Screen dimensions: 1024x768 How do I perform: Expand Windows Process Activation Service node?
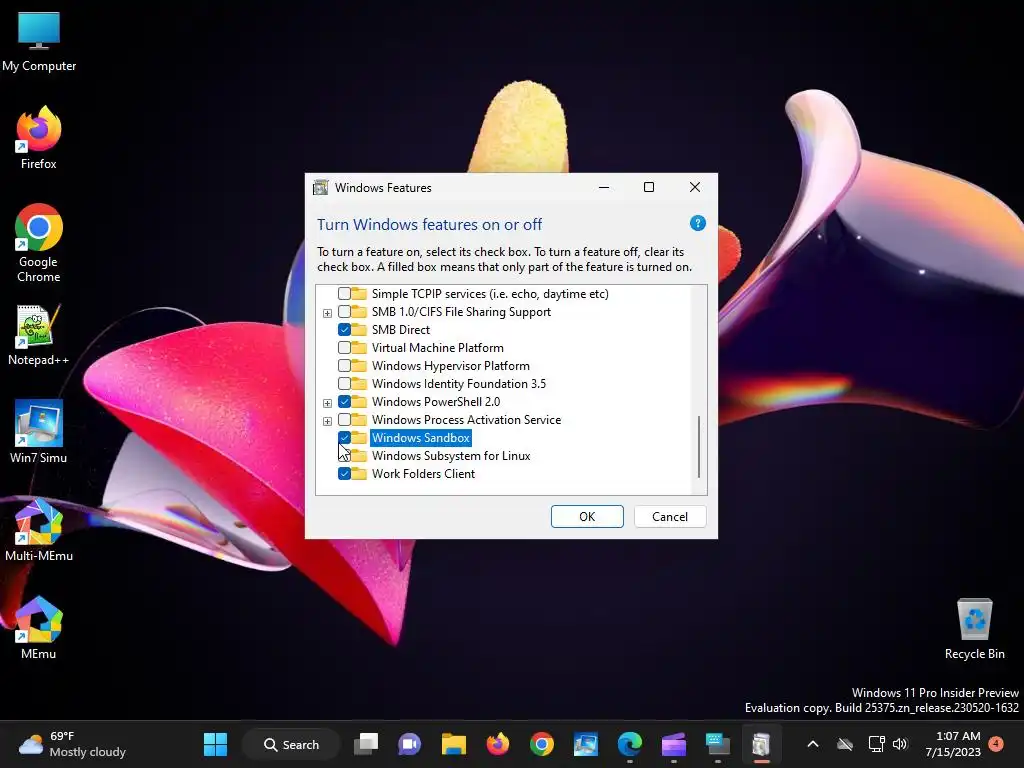click(327, 421)
